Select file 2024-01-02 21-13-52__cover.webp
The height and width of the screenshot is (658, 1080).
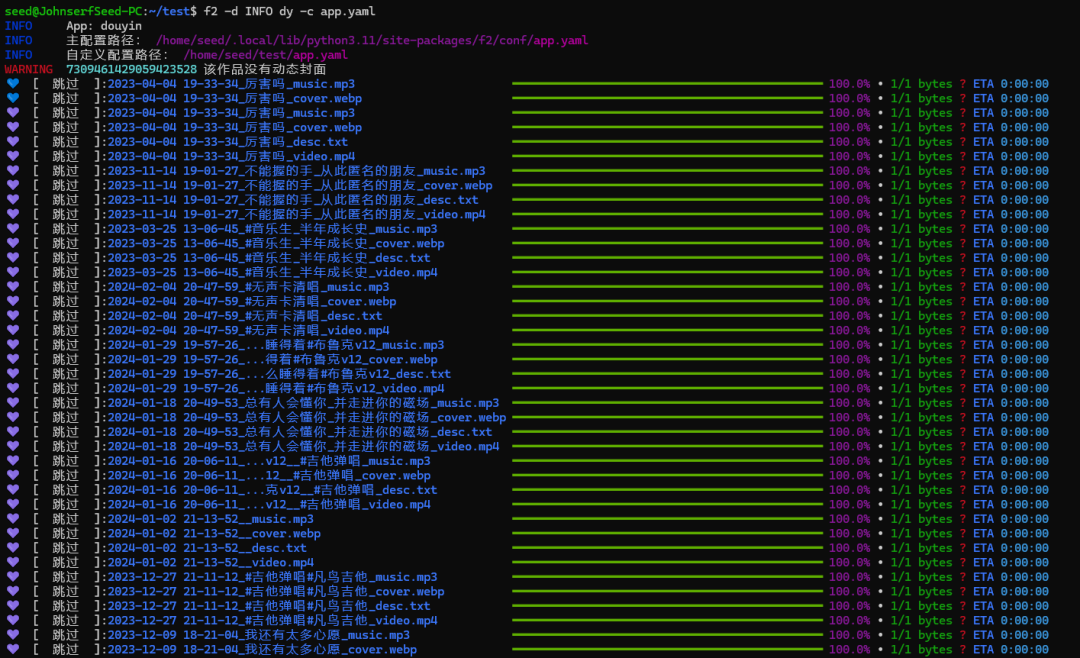[x=214, y=533]
